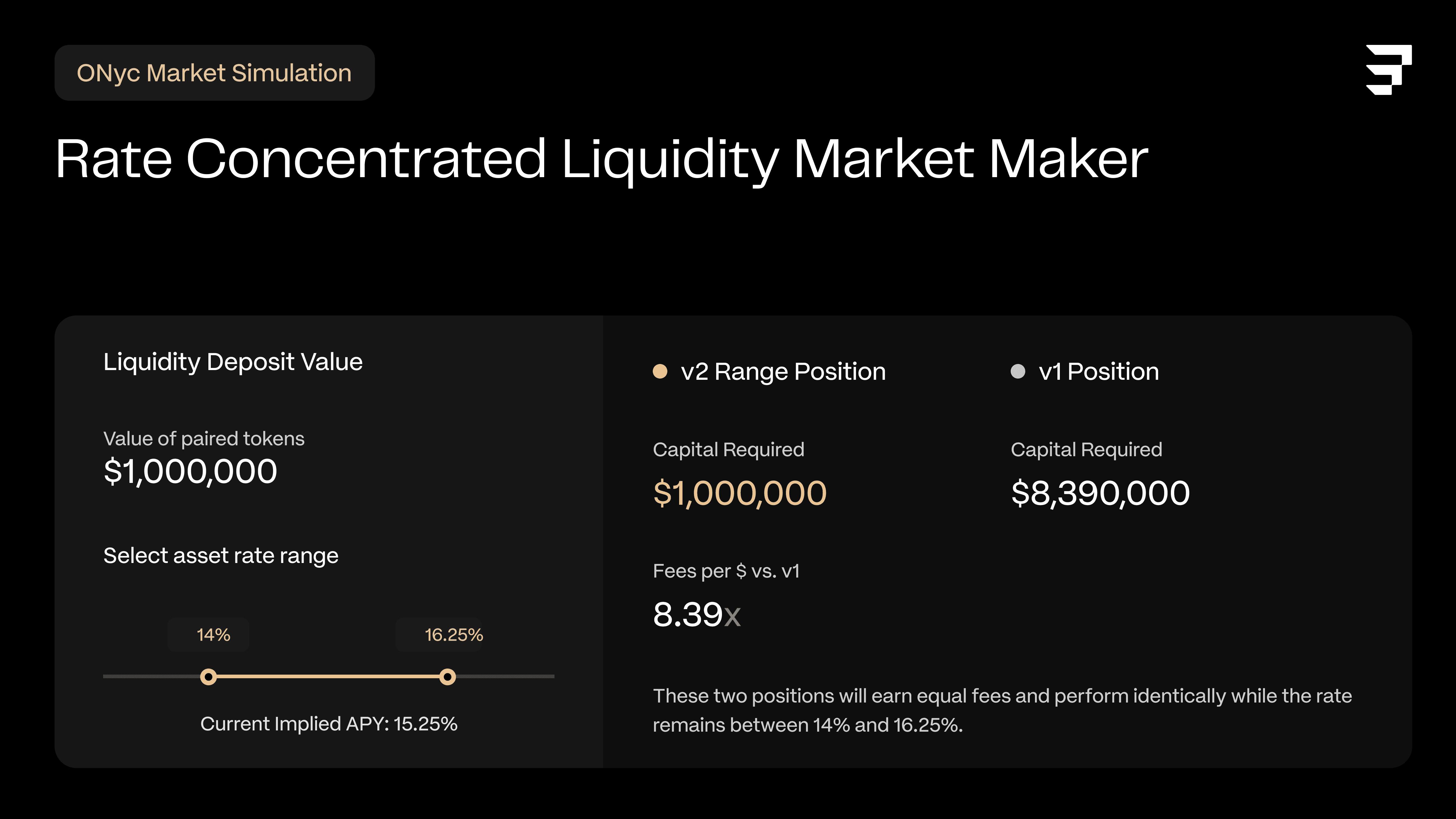This screenshot has width=1456, height=819.
Task: Click the white logo icon at top right
Action: [x=1388, y=69]
